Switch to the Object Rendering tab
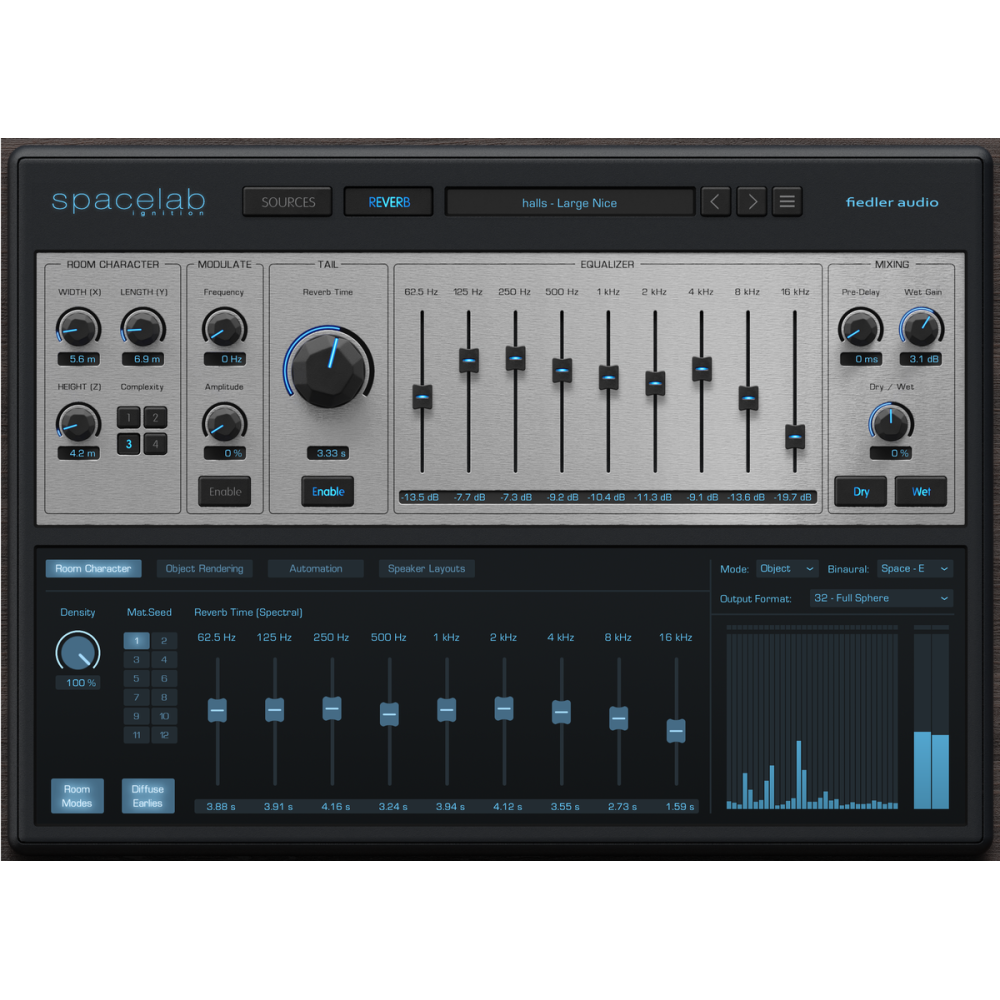Screen dimensions: 1000x1000 point(204,568)
